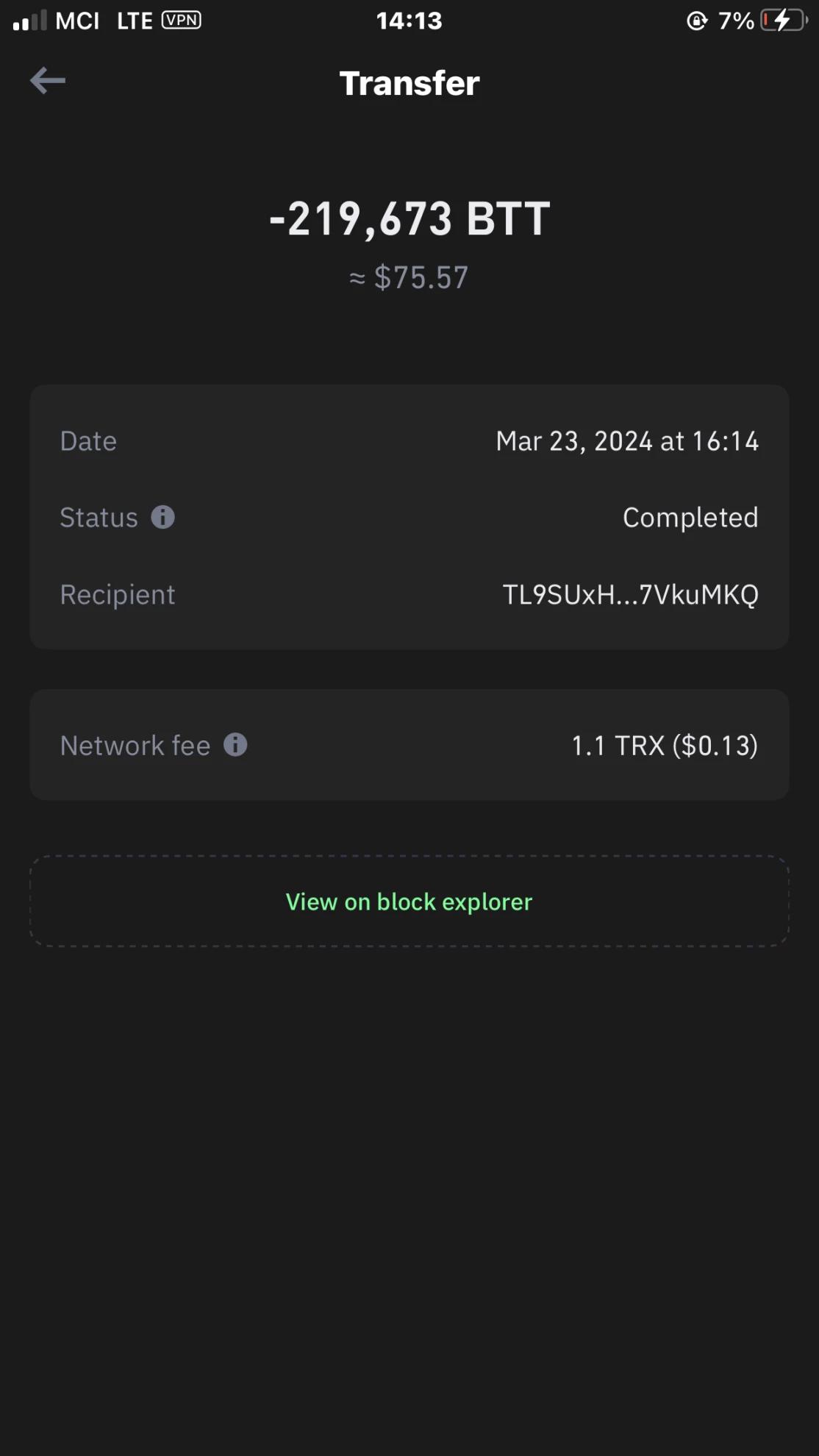Tap the VPN status indicator
819x1456 pixels.
[182, 21]
